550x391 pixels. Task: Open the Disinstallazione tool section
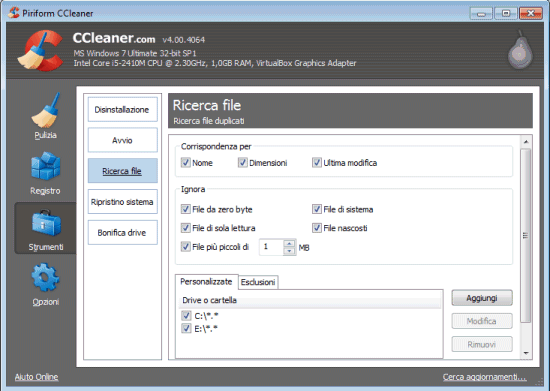(122, 109)
